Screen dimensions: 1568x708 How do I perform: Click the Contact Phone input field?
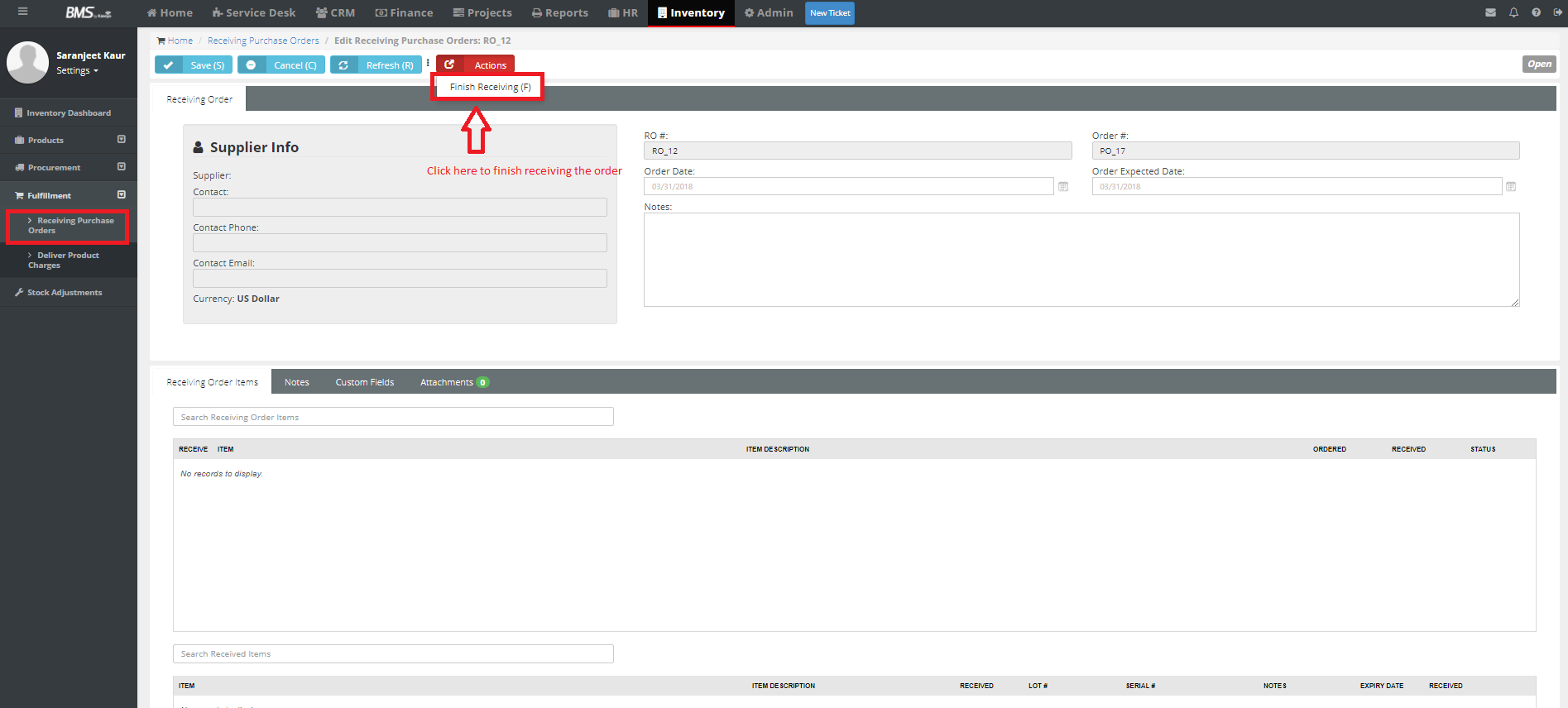[x=400, y=242]
